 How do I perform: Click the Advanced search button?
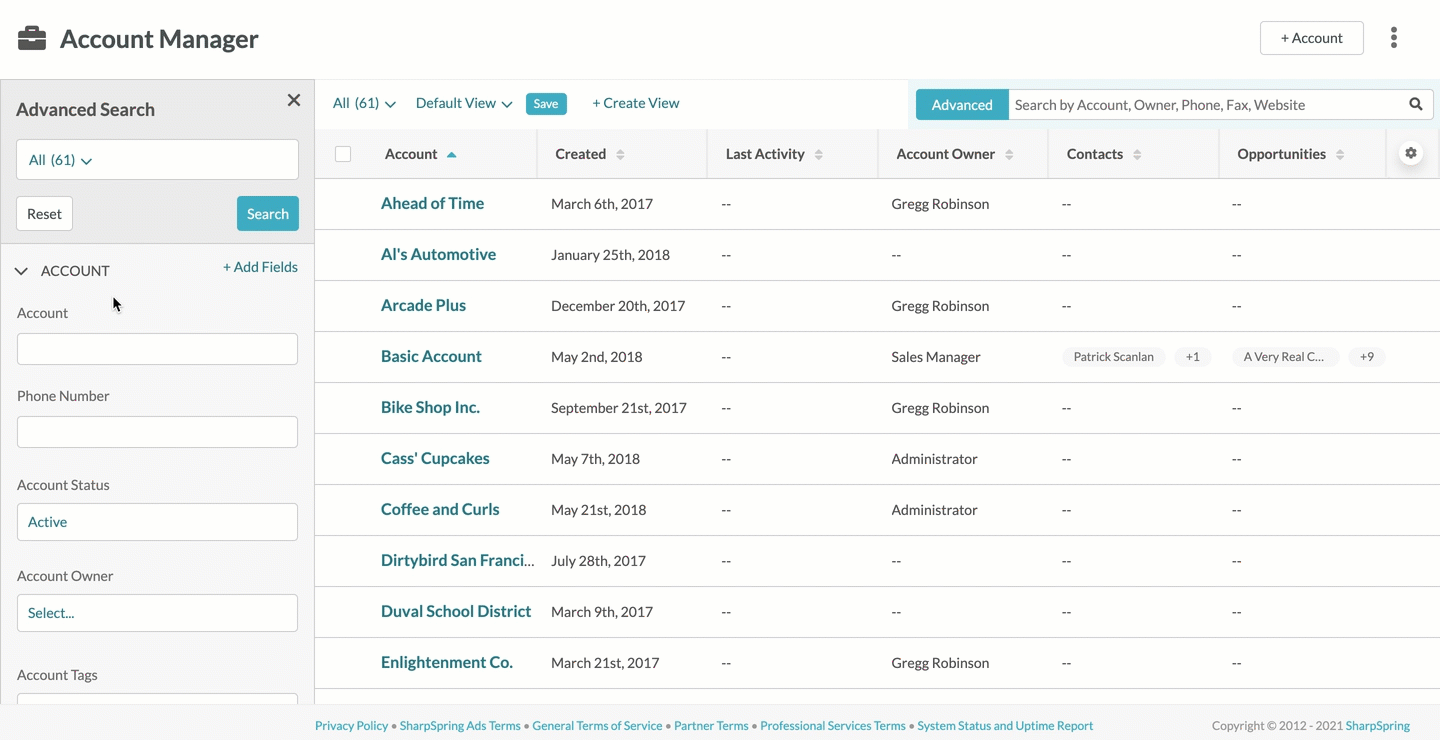(x=962, y=104)
